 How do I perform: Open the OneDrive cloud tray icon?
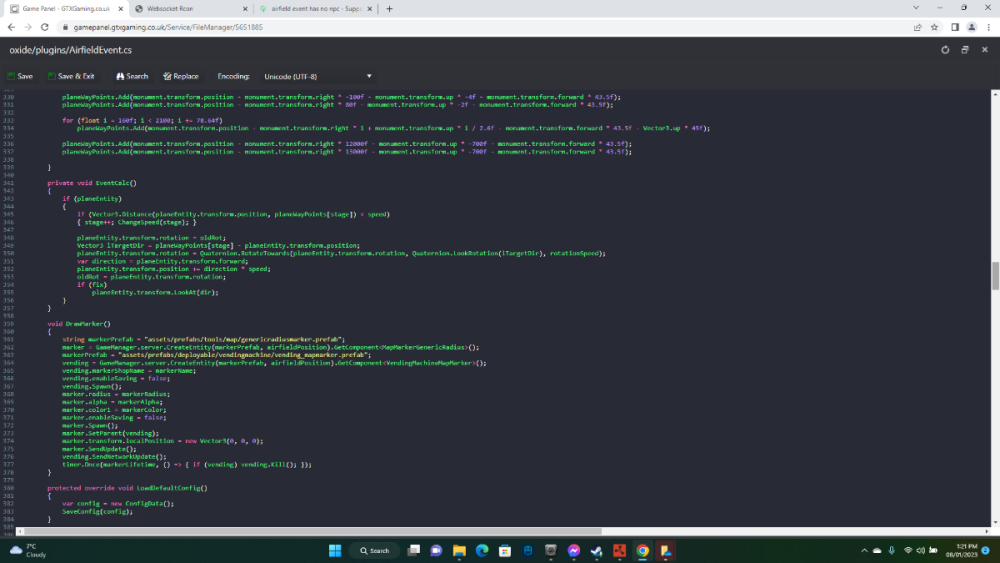(x=878, y=551)
